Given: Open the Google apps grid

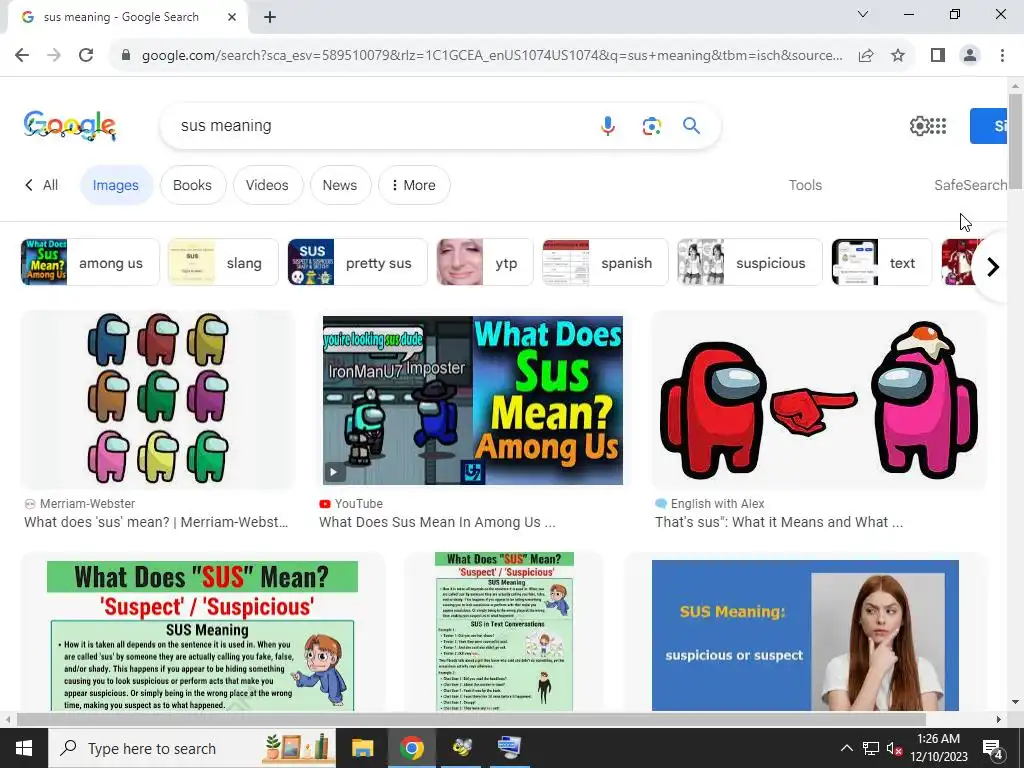Looking at the screenshot, I should click(x=938, y=126).
